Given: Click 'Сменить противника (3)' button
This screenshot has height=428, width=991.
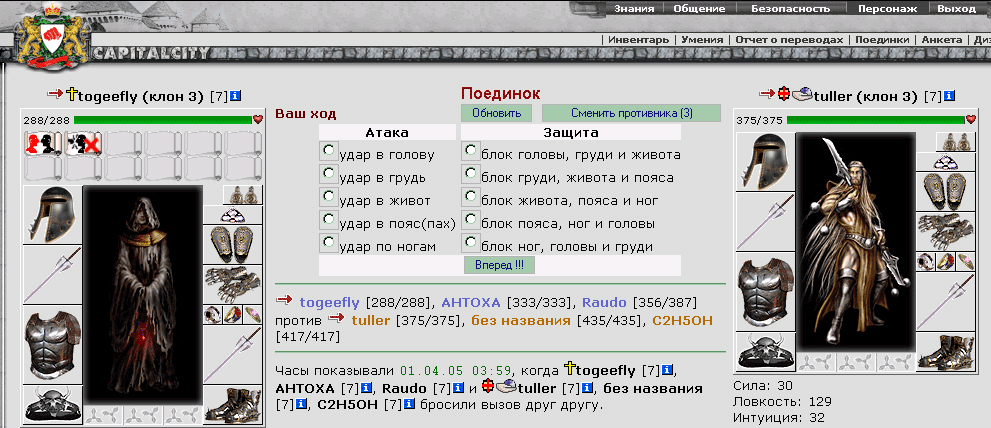Looking at the screenshot, I should tap(631, 113).
